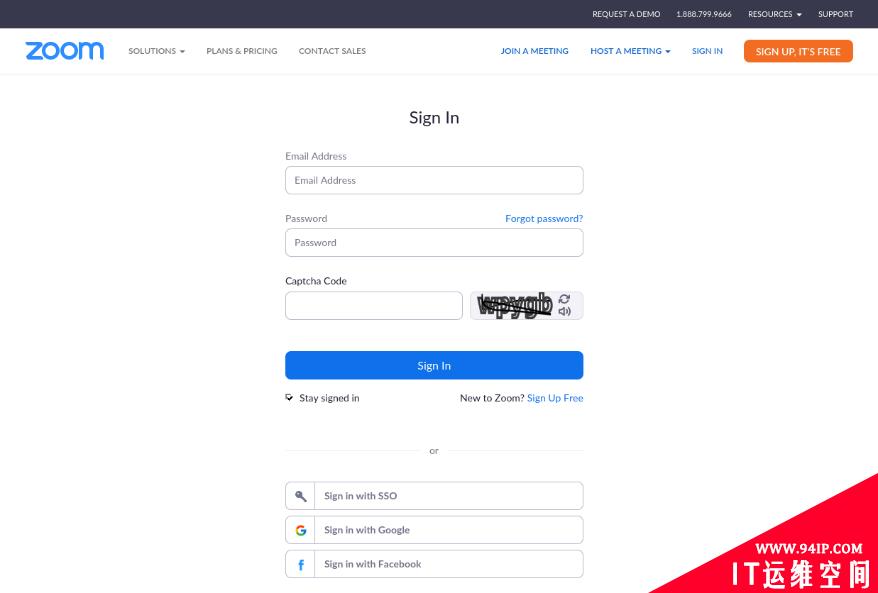Go to Join a Meeting
Viewport: 878px width, 593px height.
[x=534, y=51]
